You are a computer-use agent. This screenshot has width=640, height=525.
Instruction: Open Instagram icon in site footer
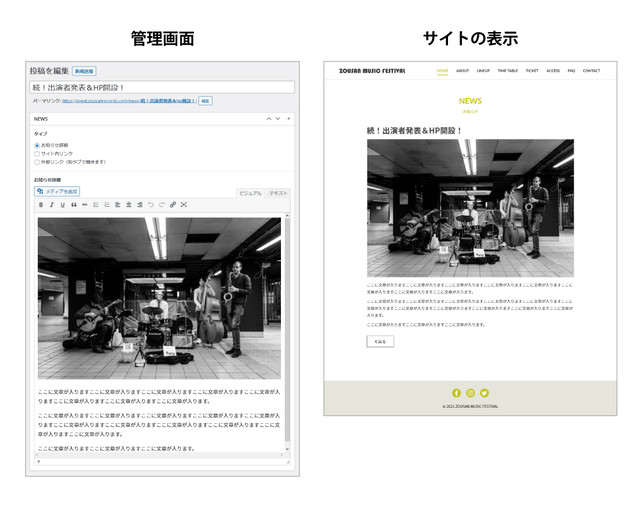(x=470, y=393)
